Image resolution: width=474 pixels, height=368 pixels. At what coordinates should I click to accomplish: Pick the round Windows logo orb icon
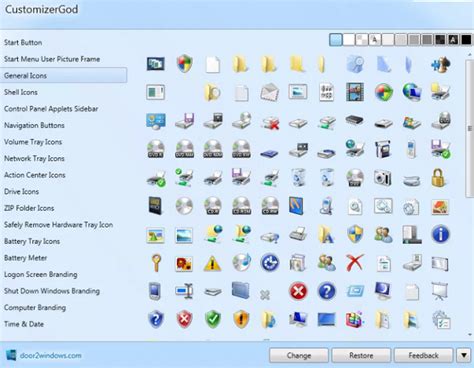pos(383,92)
